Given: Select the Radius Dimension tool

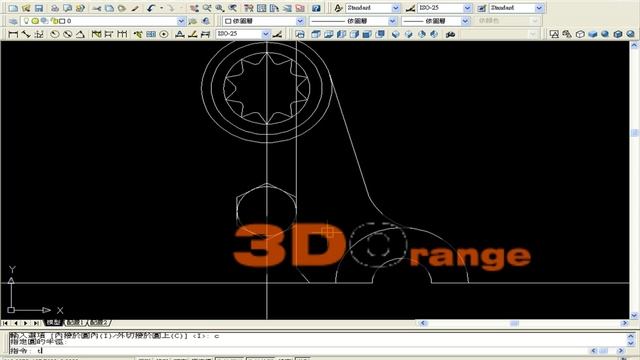Looking at the screenshot, I should tap(55, 34).
